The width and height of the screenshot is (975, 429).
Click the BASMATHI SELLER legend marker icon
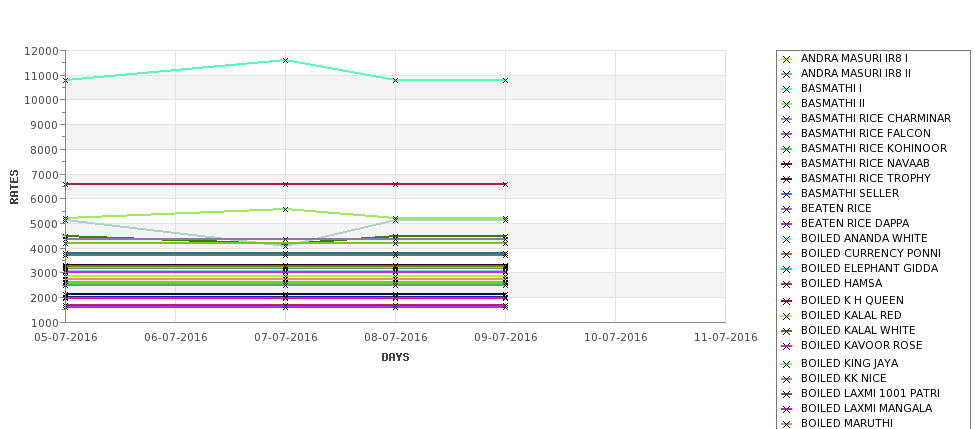[787, 194]
